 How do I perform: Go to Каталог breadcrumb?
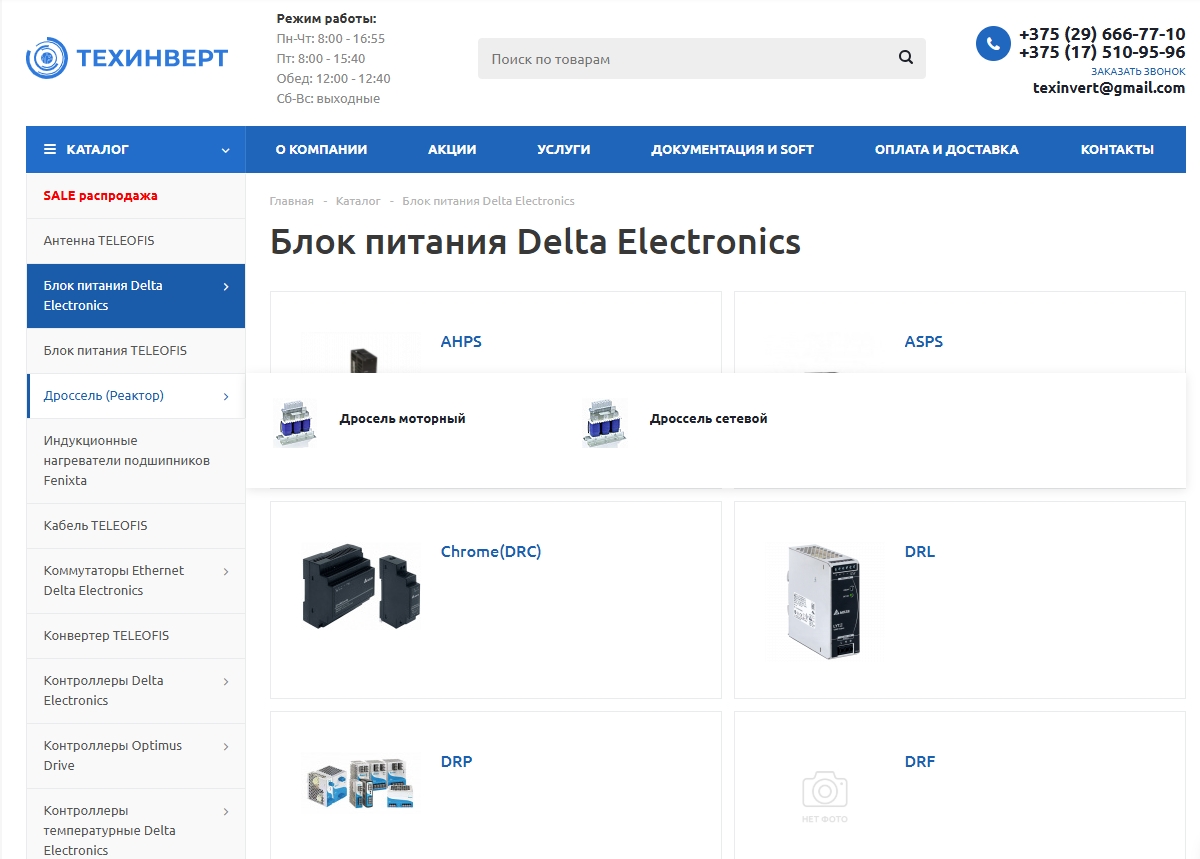[x=358, y=201]
